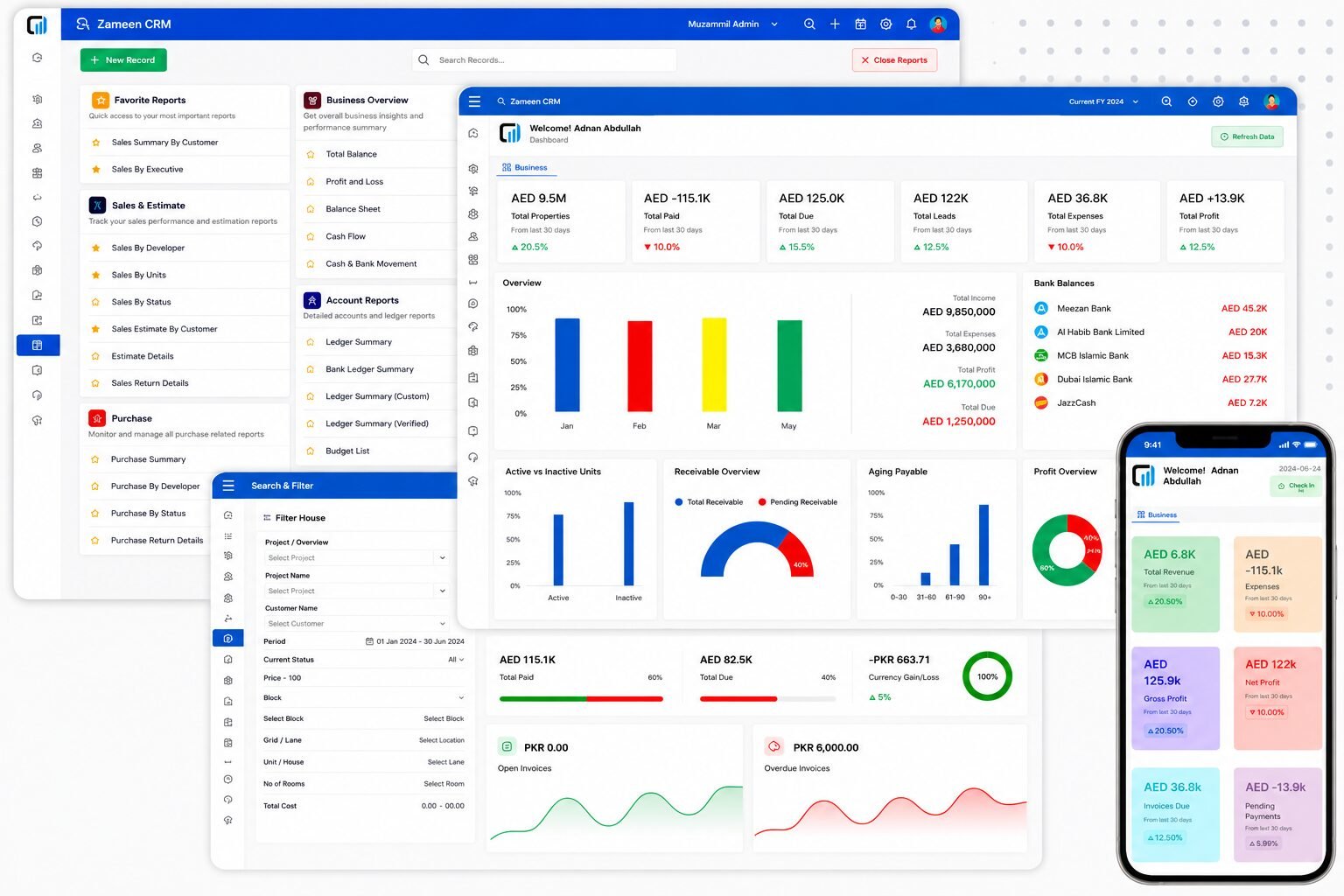Click the Meezan Bank icon
Viewport: 1344px width, 896px height.
(x=1041, y=308)
